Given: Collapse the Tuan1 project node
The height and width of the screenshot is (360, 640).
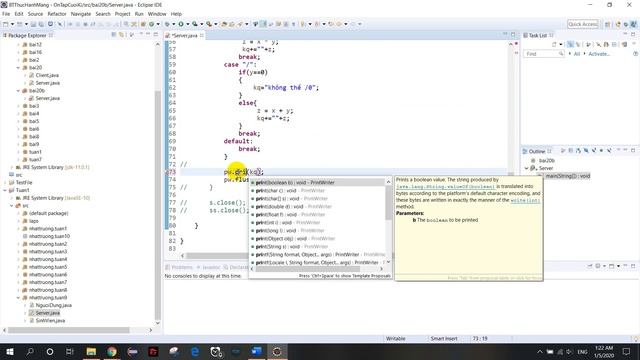Looking at the screenshot, I should pos(5,190).
